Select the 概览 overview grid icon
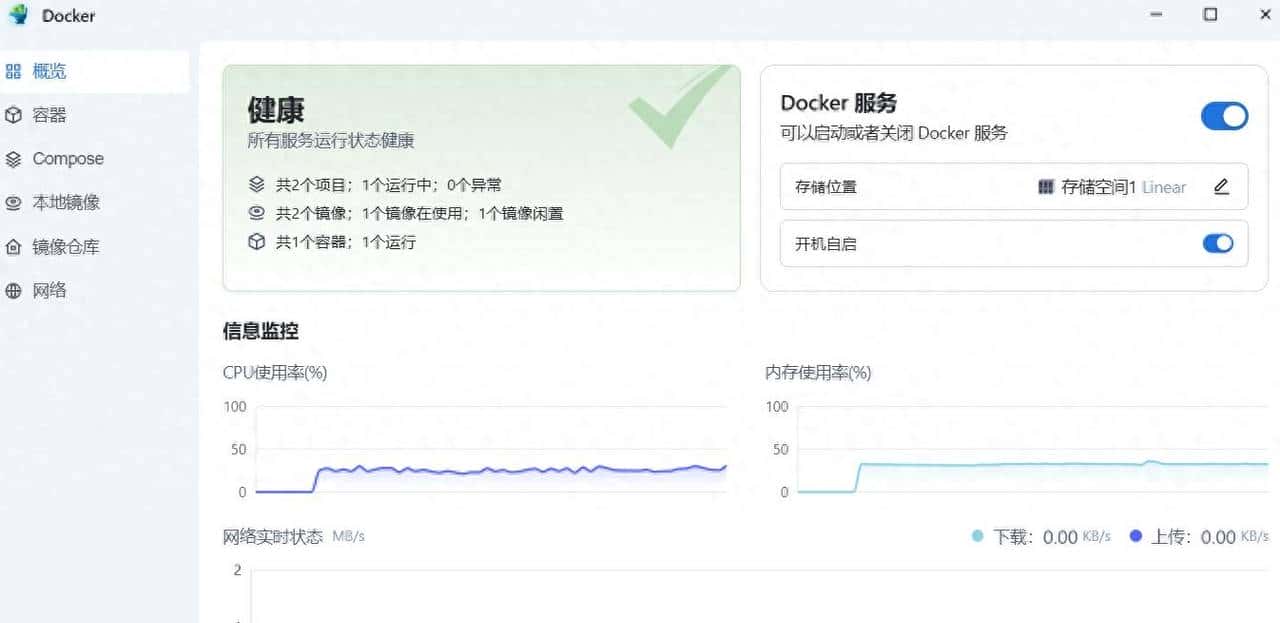 [14, 70]
